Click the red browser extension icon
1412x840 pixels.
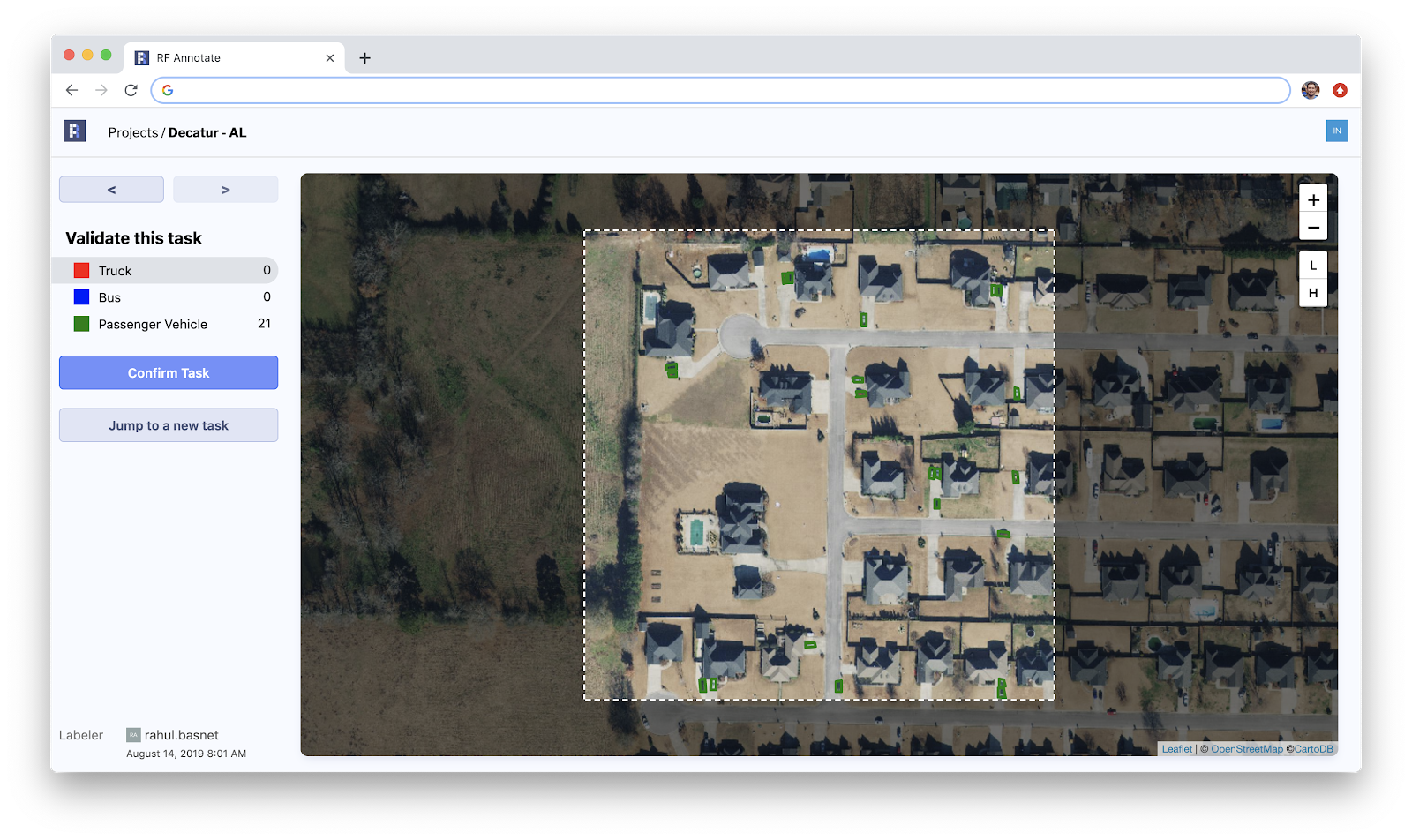[x=1340, y=90]
